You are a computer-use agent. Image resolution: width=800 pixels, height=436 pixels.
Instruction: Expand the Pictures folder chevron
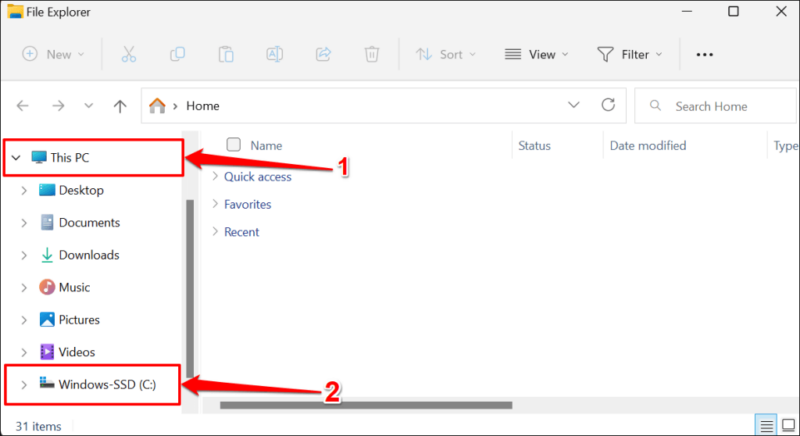point(24,320)
